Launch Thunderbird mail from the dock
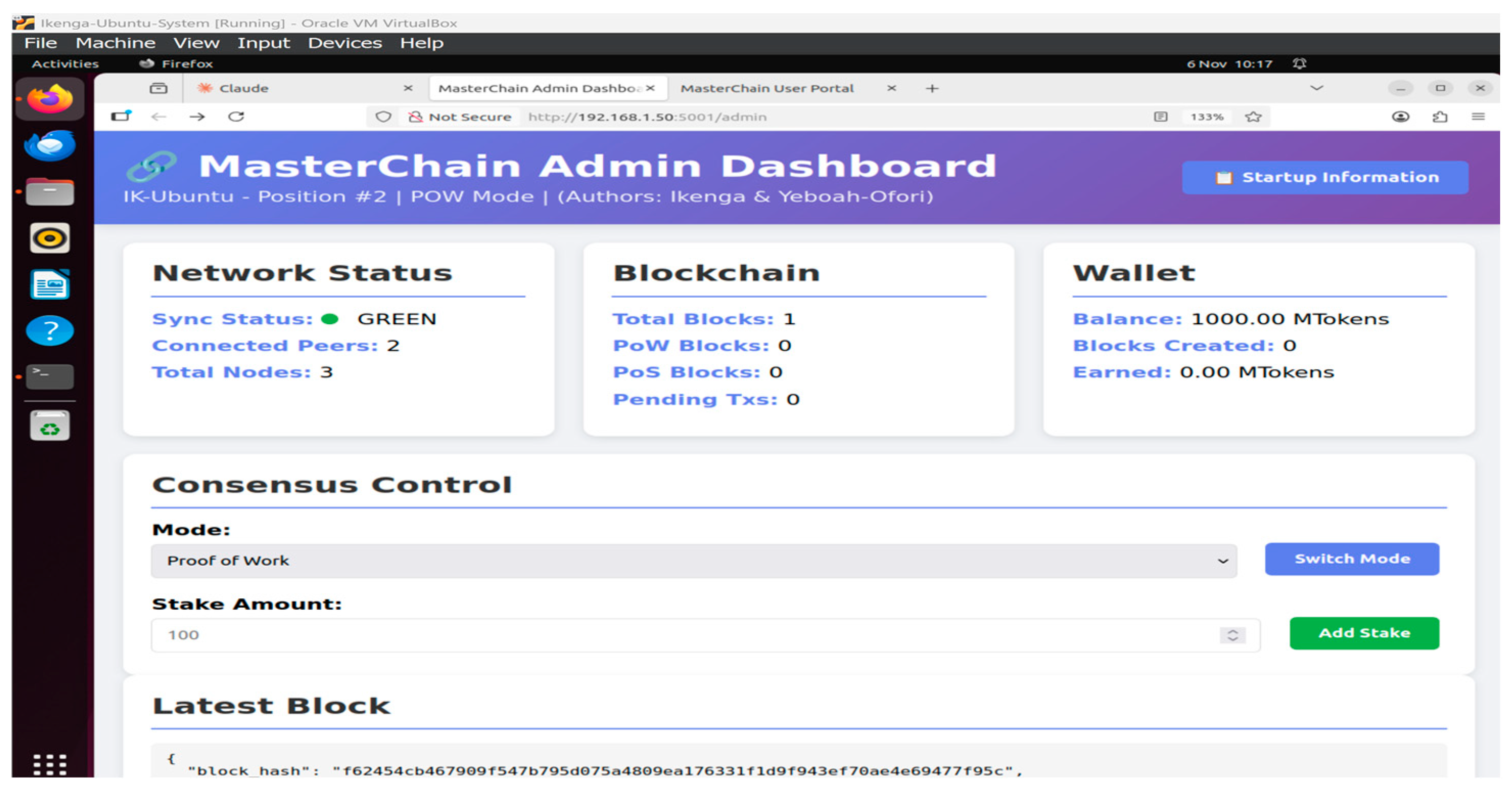 pyautogui.click(x=50, y=146)
